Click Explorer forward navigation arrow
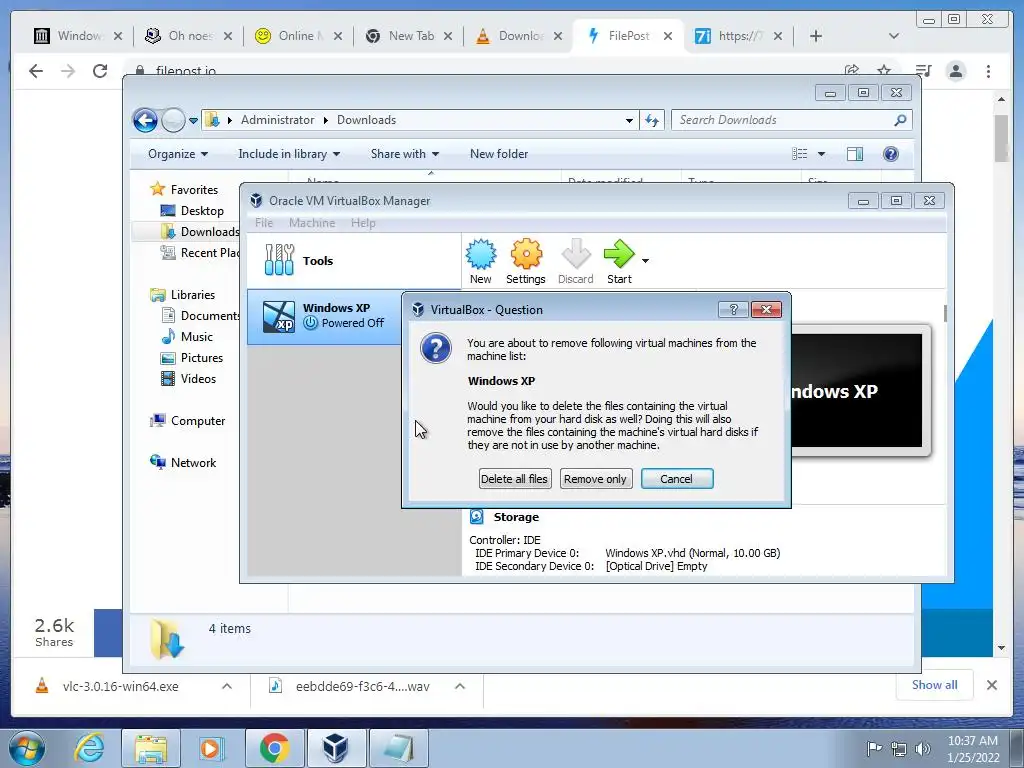 tap(173, 120)
